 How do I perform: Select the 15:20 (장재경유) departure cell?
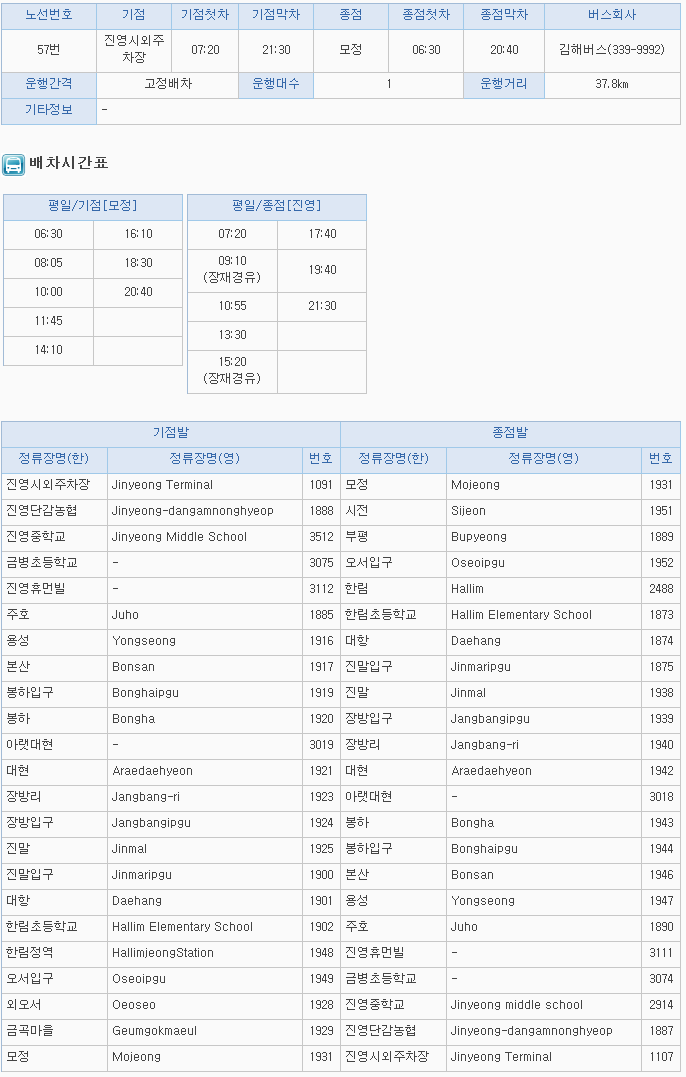(232, 371)
